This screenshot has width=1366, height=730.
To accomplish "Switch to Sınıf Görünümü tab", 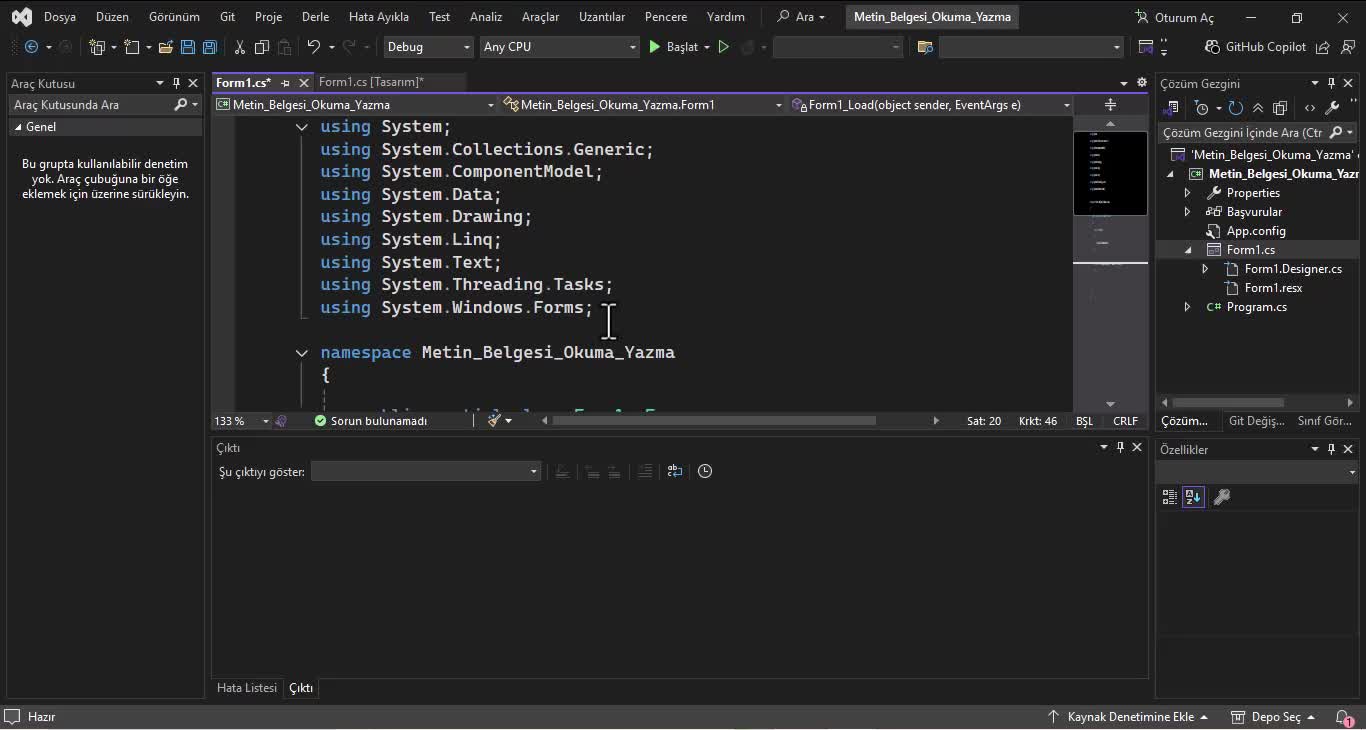I will click(x=1324, y=421).
